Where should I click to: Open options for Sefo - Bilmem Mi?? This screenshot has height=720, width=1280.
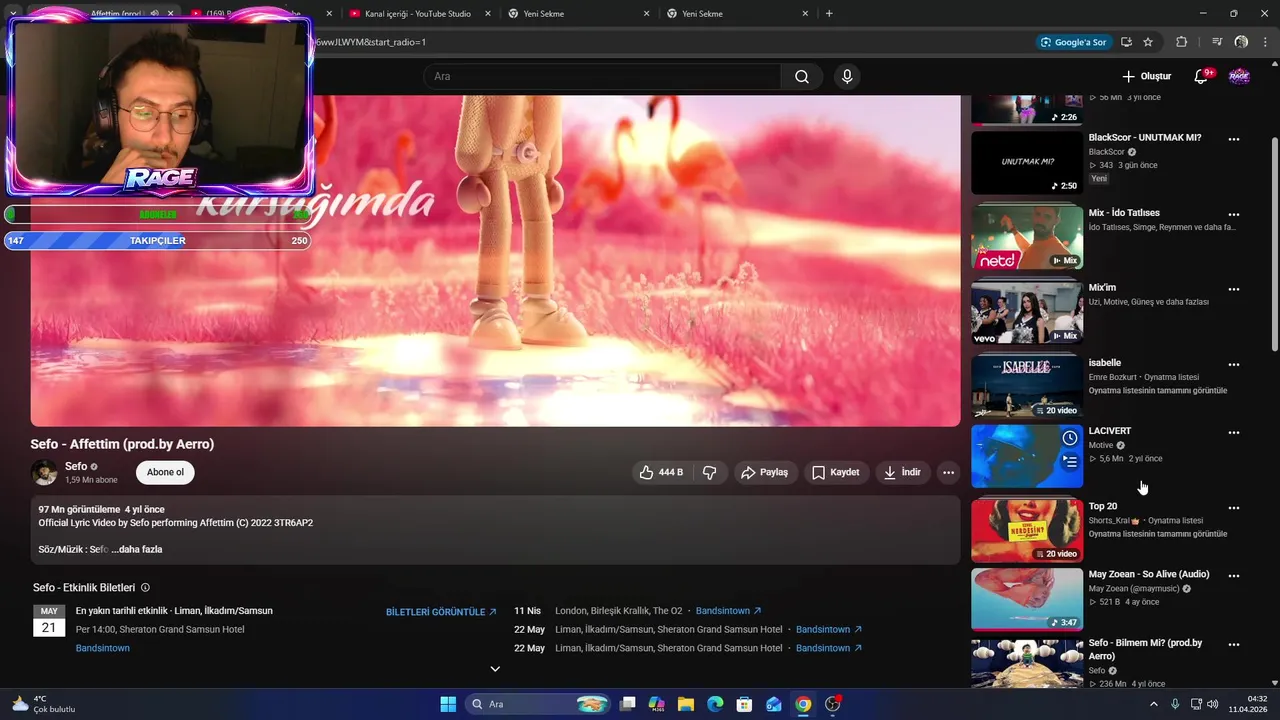[x=1234, y=644]
